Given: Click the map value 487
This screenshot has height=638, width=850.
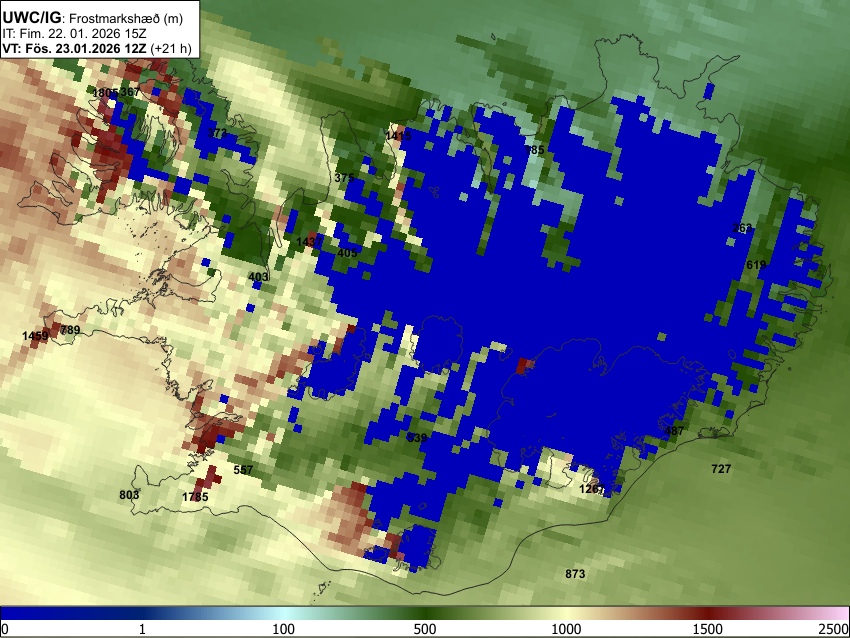Looking at the screenshot, I should coord(674,431).
